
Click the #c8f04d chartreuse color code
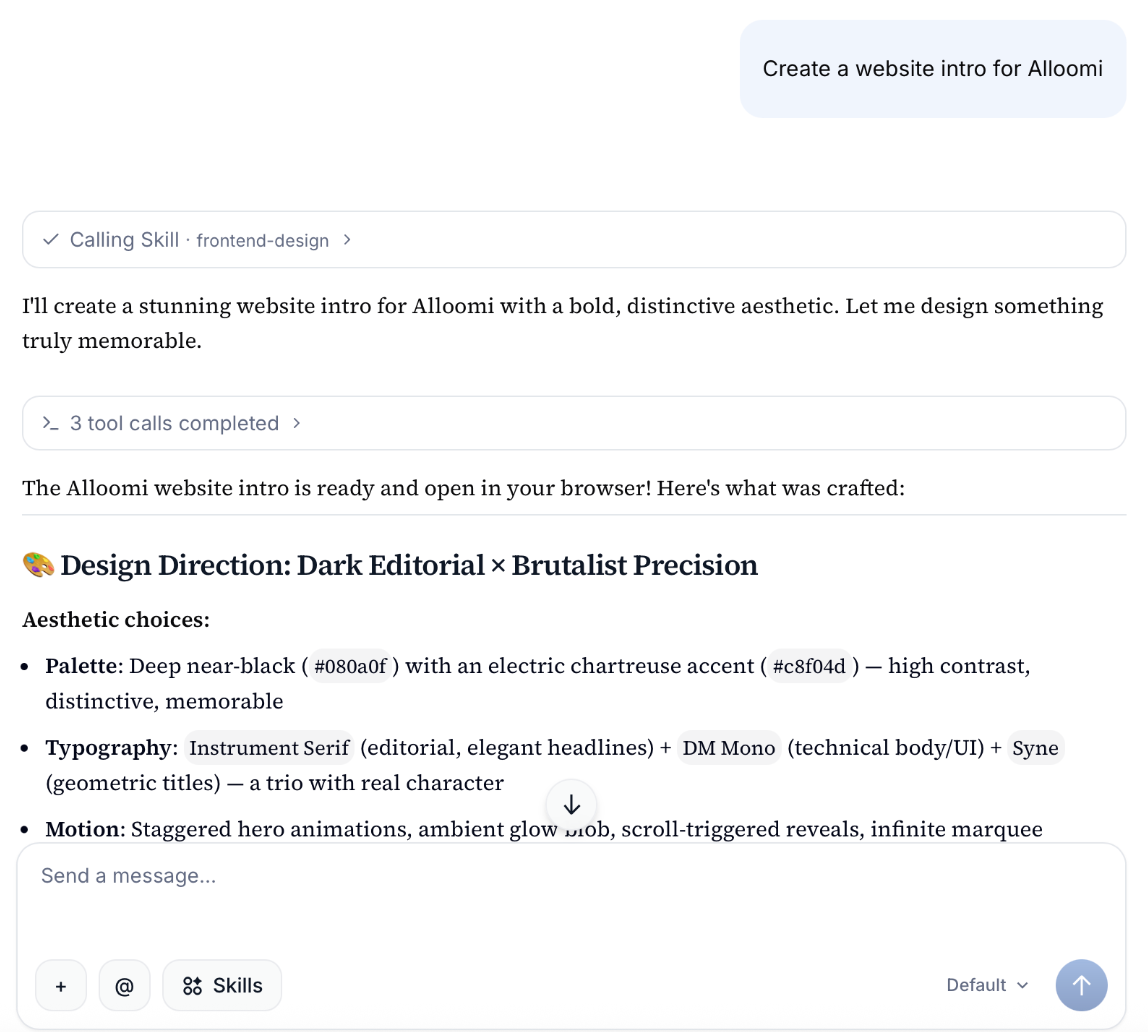click(x=809, y=666)
